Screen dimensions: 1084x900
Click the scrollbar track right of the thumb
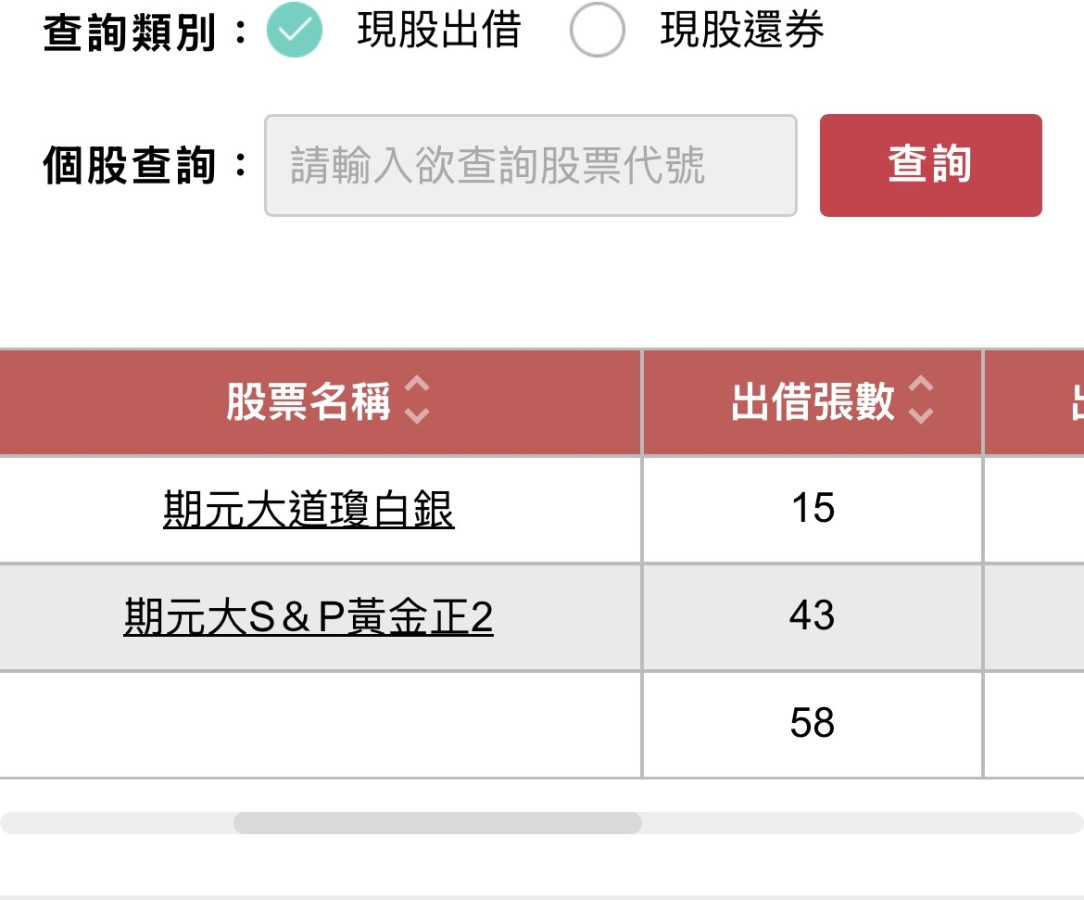(x=860, y=823)
